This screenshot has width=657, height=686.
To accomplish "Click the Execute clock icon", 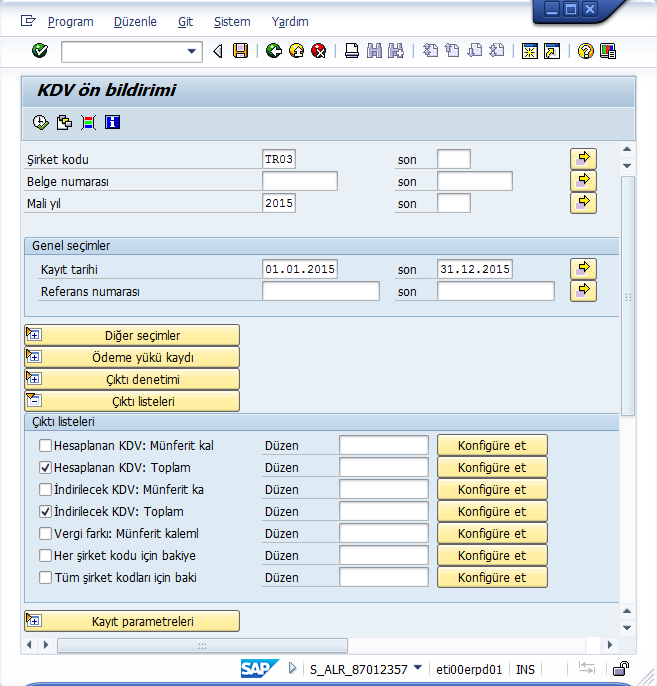I will [41, 122].
